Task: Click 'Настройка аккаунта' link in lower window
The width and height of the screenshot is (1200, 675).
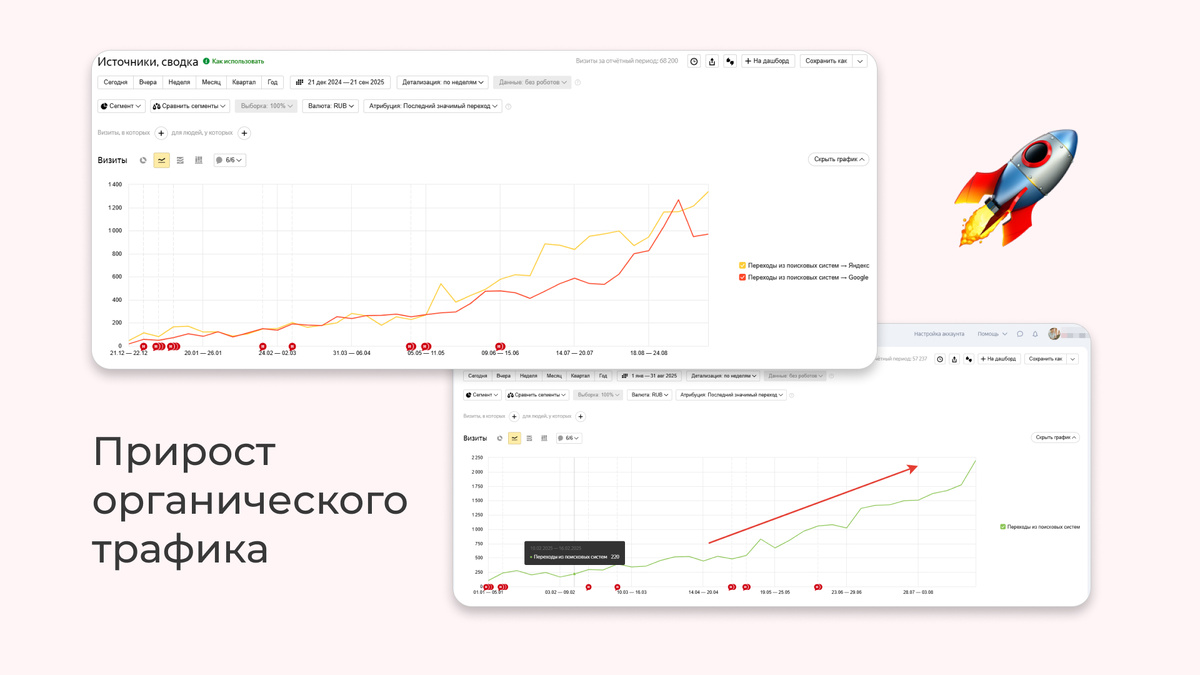Action: (940, 334)
